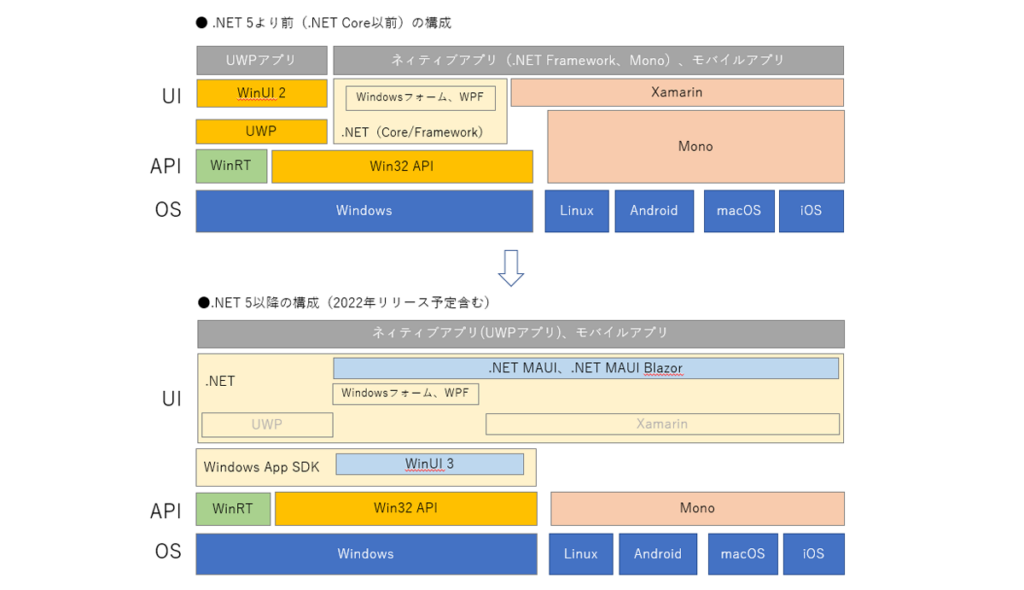Click the 'OS' row label of pre-.NET 5 diagram
The image size is (1024, 590).
tap(168, 210)
